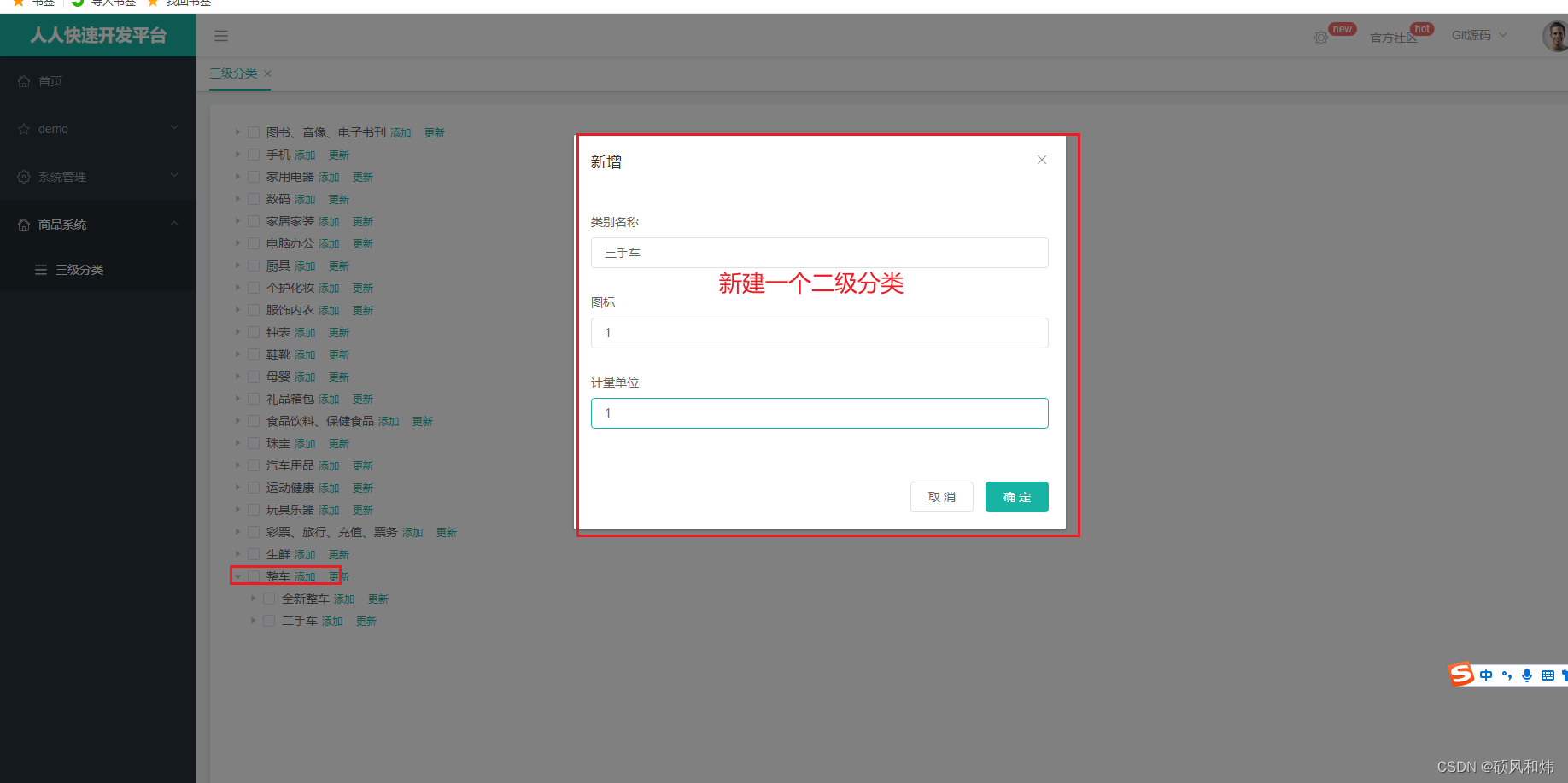Collapse the 商品系统 sidebar menu

pyautogui.click(x=98, y=225)
